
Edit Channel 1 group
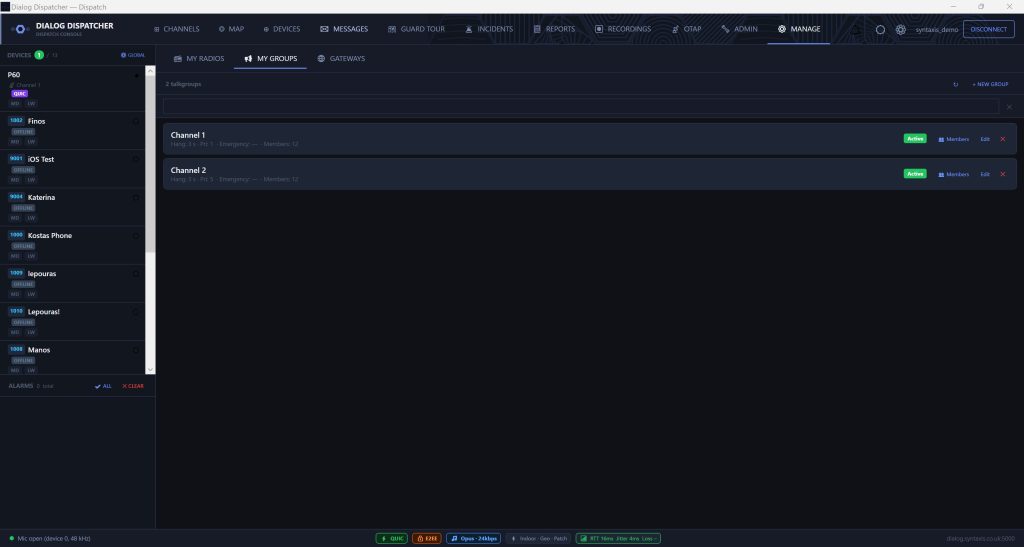[985, 139]
